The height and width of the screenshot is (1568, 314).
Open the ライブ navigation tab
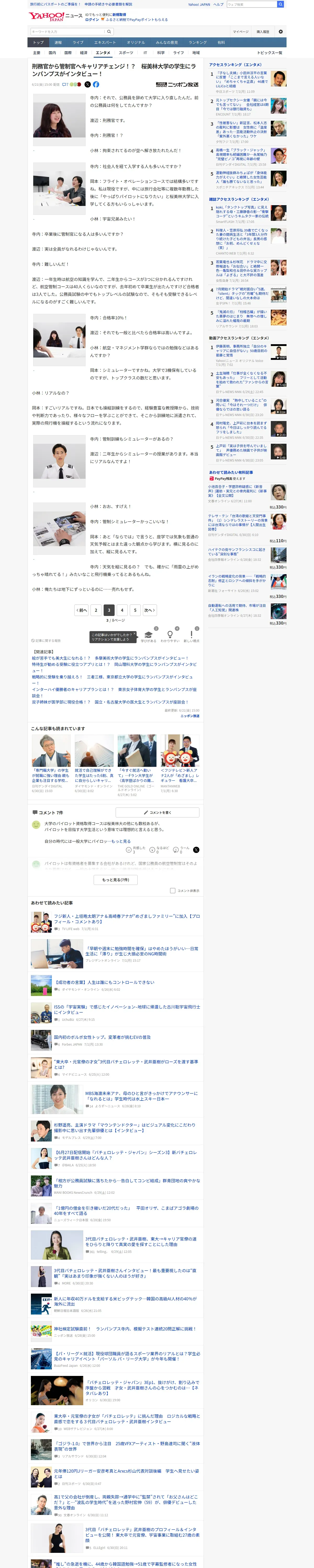tap(78, 43)
